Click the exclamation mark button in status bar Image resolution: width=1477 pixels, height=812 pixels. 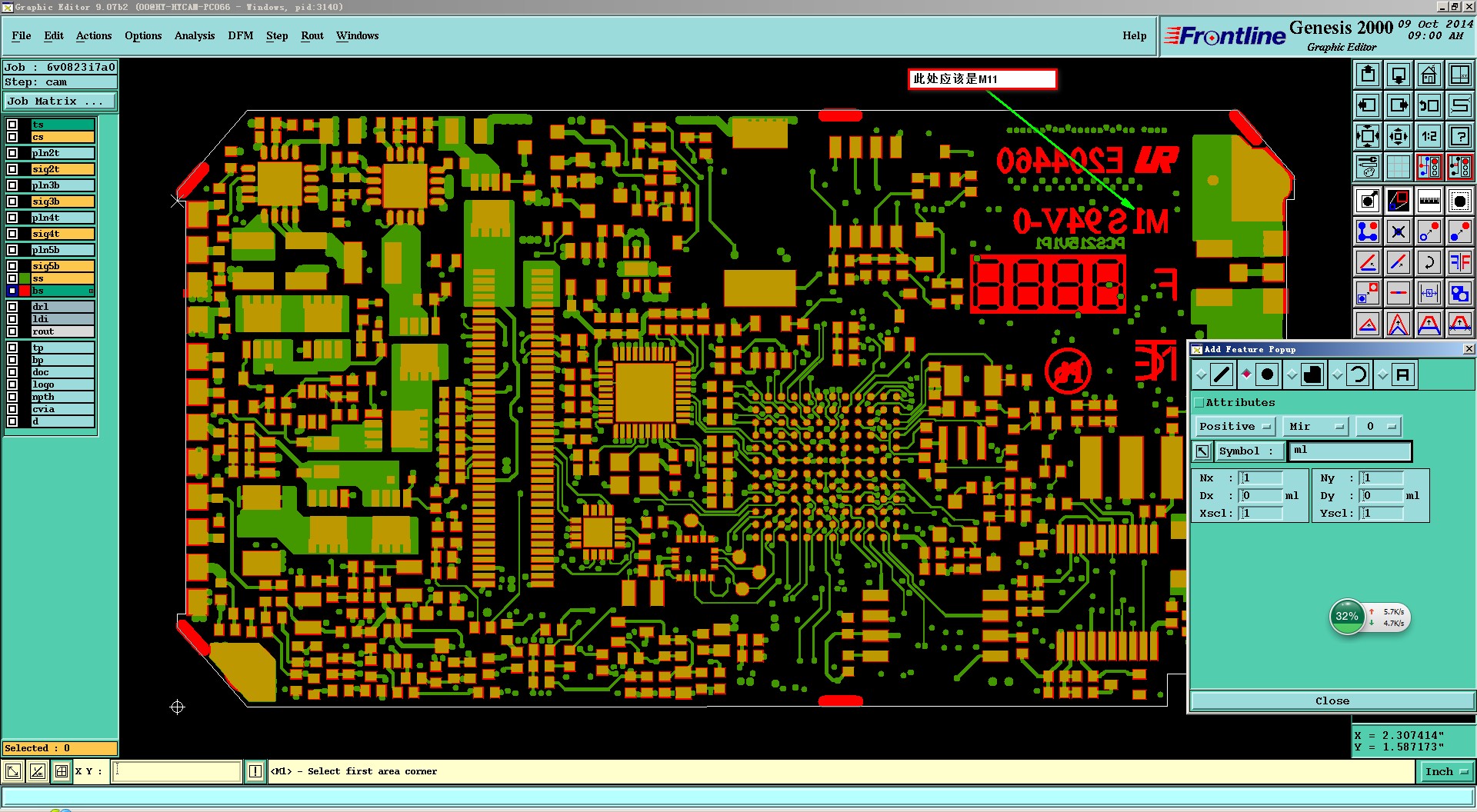point(255,772)
